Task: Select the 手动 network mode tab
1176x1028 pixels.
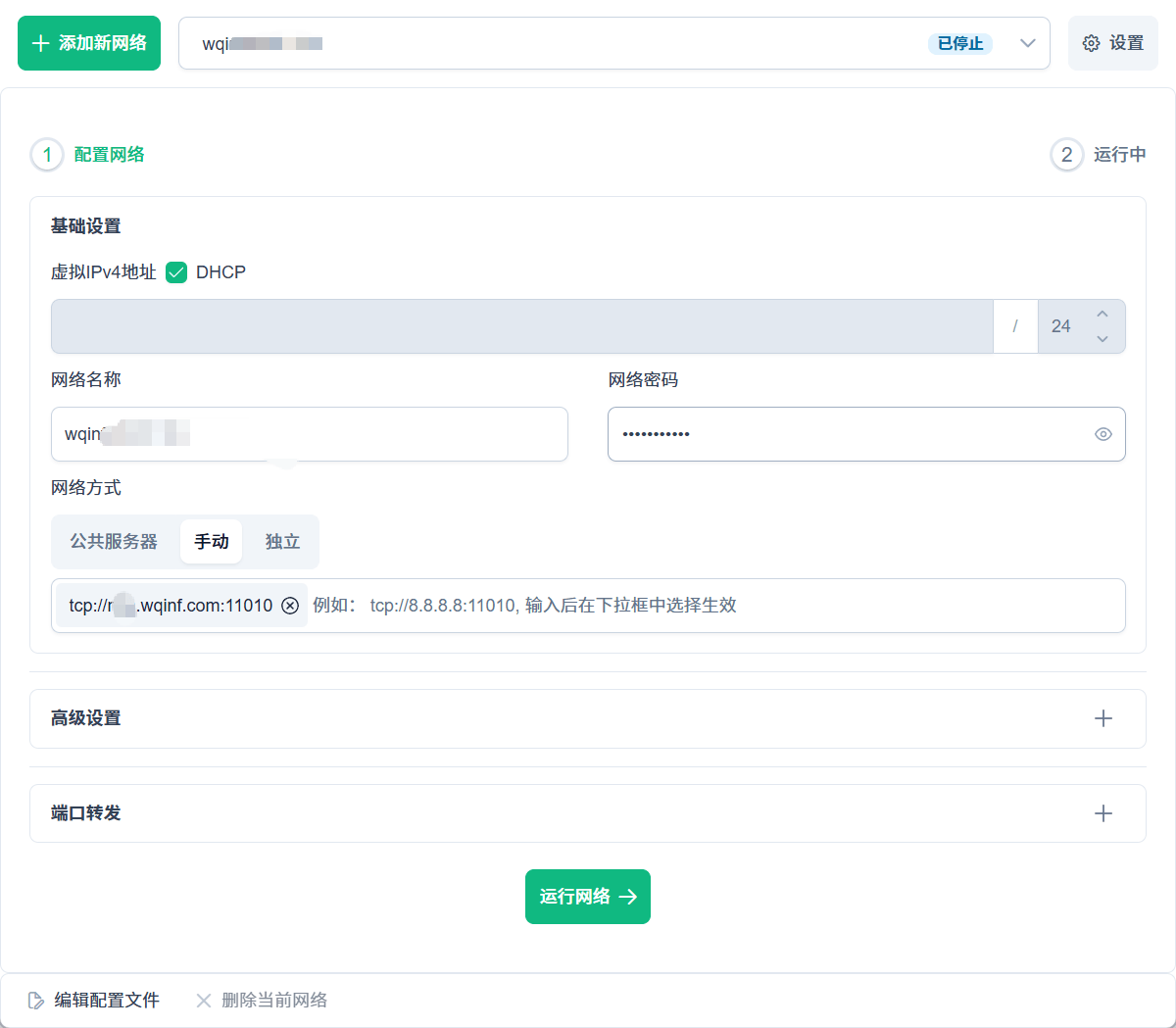Action: (211, 542)
